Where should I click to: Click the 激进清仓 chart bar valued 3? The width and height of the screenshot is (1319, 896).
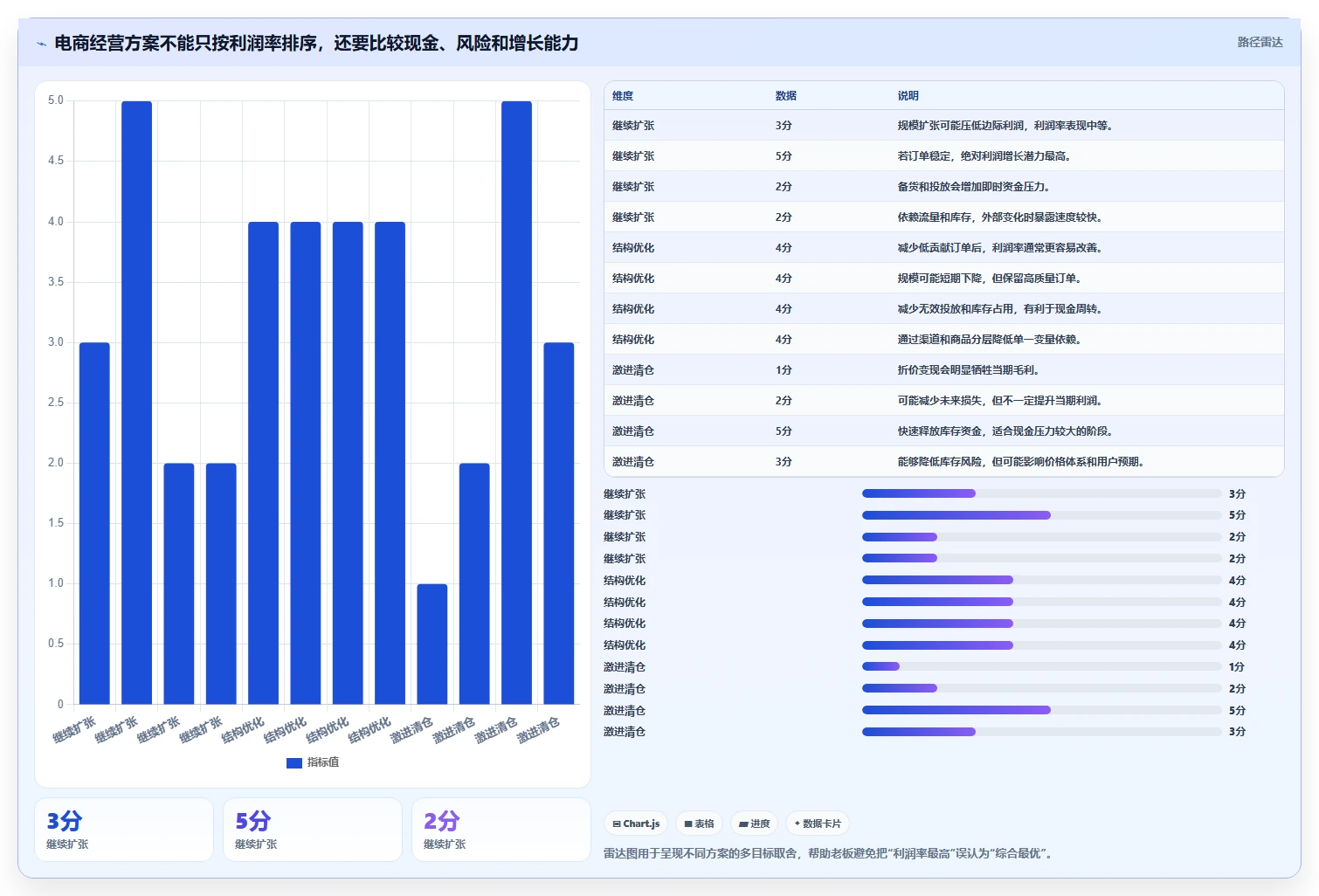[559, 523]
